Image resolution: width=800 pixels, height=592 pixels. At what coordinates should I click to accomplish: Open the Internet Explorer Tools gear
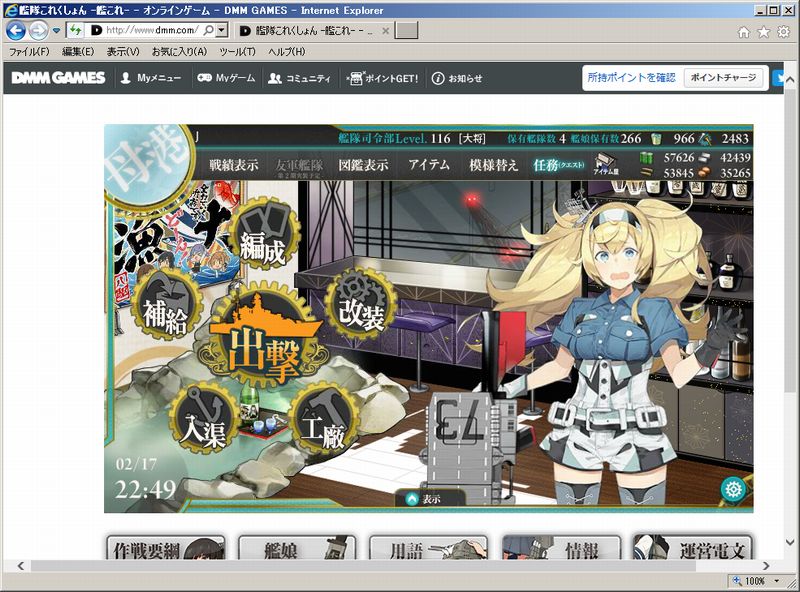[783, 32]
